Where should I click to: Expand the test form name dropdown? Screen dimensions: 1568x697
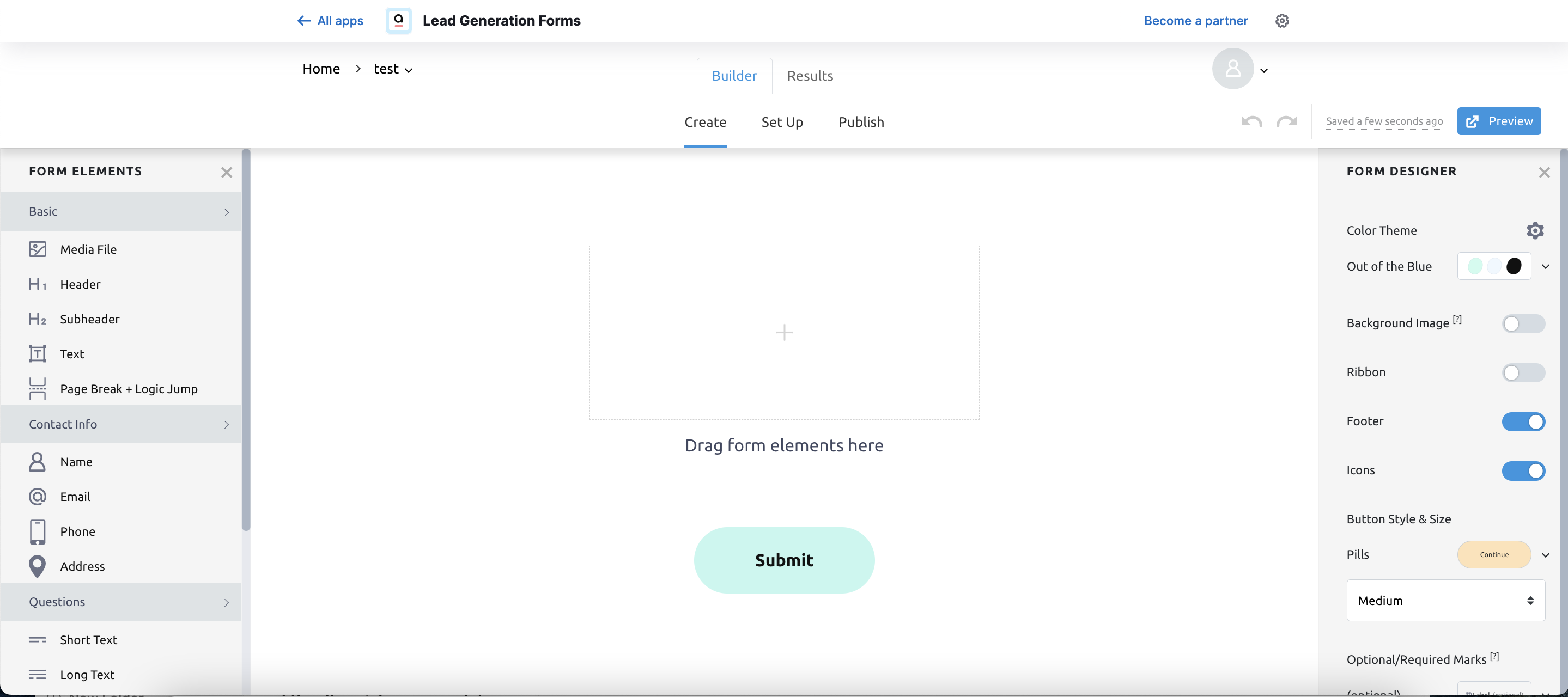point(393,69)
